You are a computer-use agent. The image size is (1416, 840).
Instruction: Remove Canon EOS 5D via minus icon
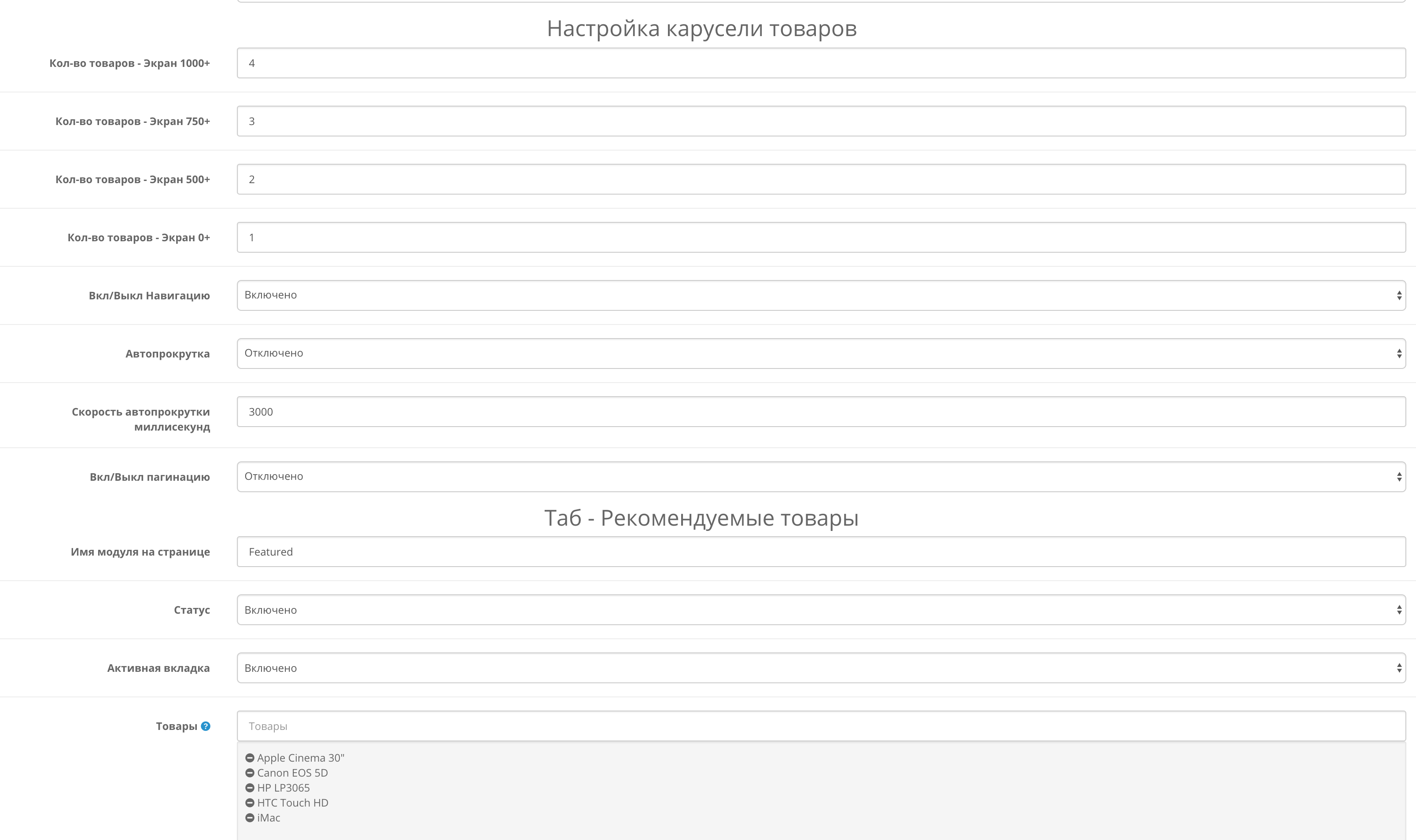250,773
